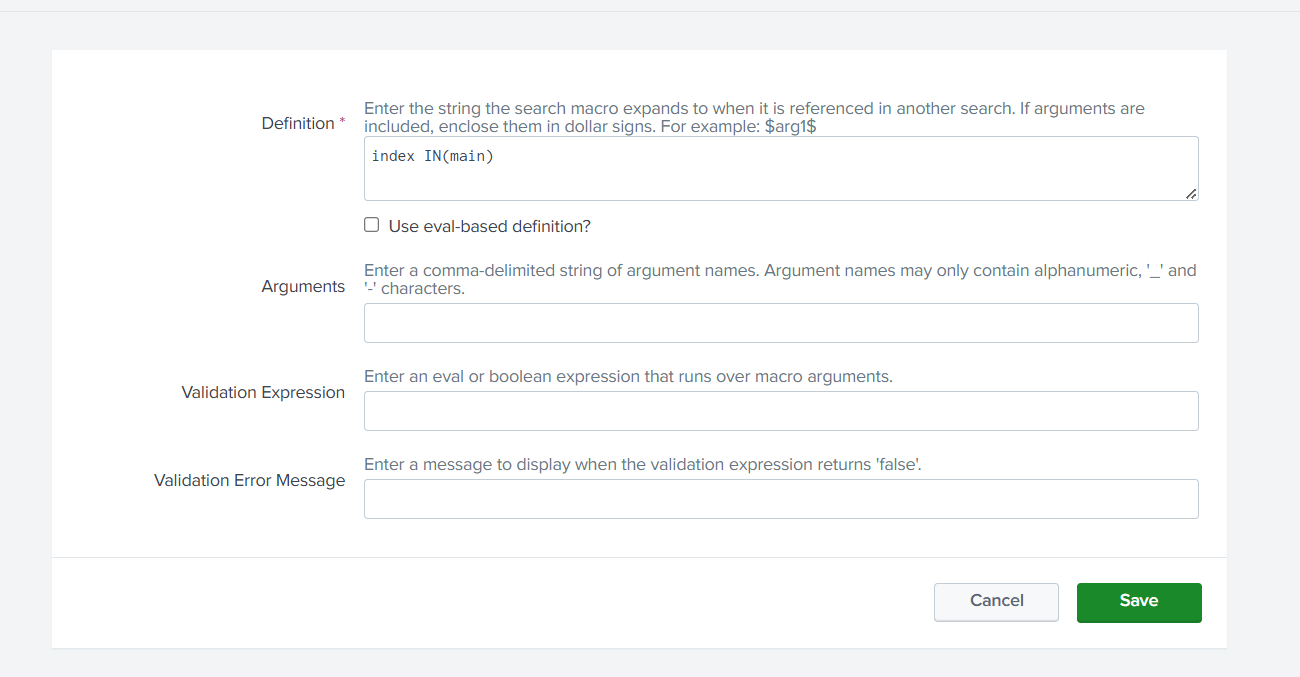Click the Arguments input field

pos(780,322)
